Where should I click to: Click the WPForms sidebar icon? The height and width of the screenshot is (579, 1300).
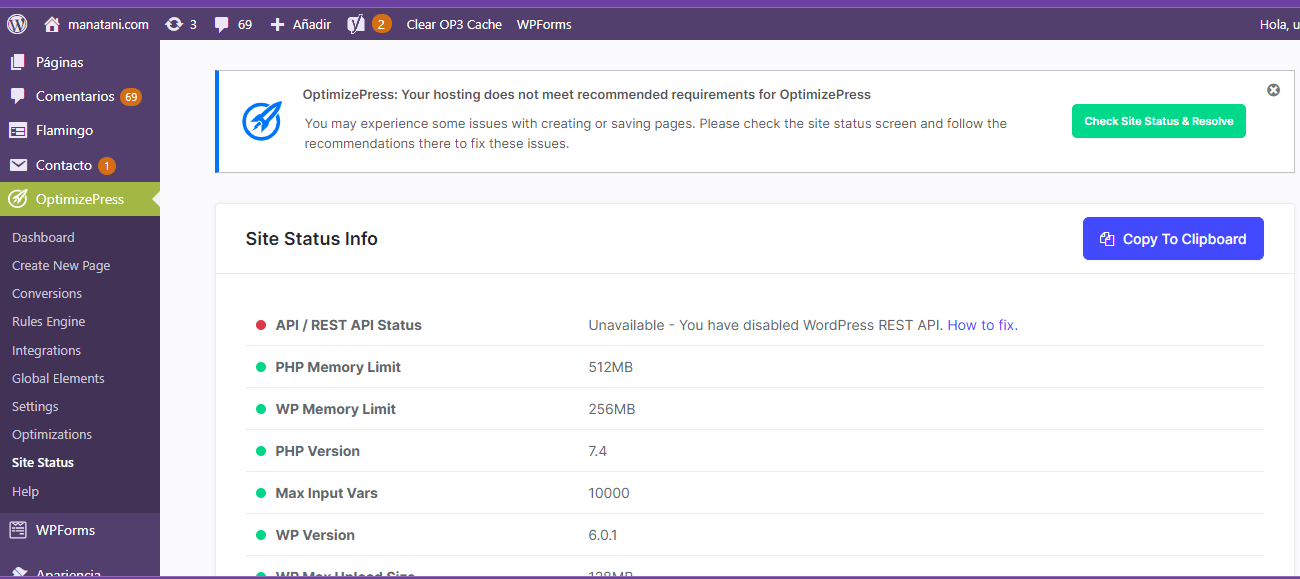[18, 530]
